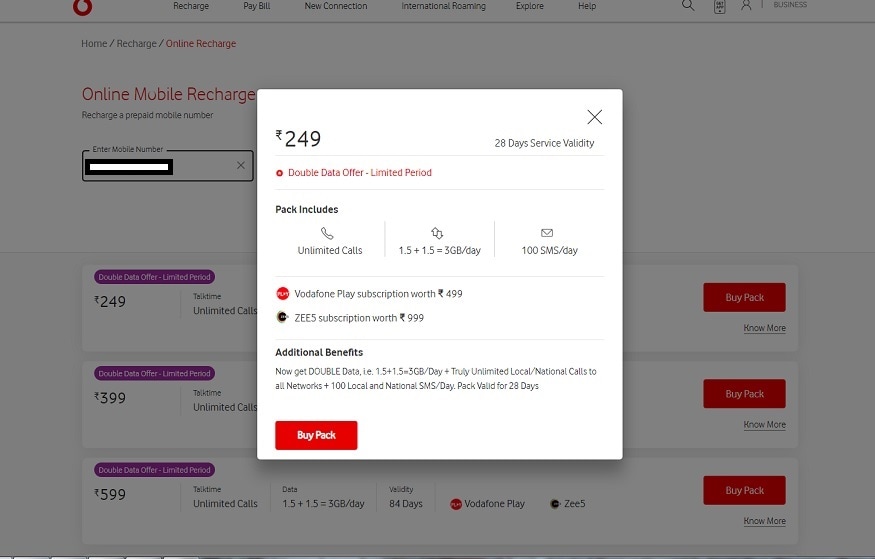Click the Vodafone Play icon in popup

(x=283, y=293)
